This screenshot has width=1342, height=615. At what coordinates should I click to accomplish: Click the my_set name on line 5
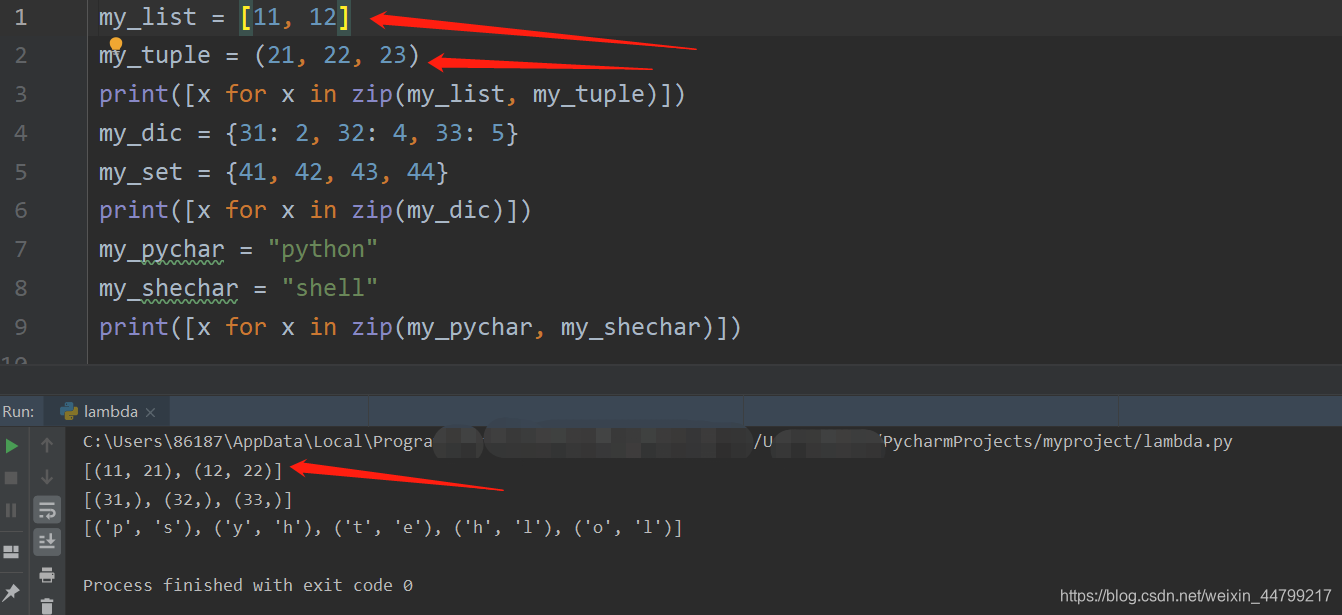point(141,172)
